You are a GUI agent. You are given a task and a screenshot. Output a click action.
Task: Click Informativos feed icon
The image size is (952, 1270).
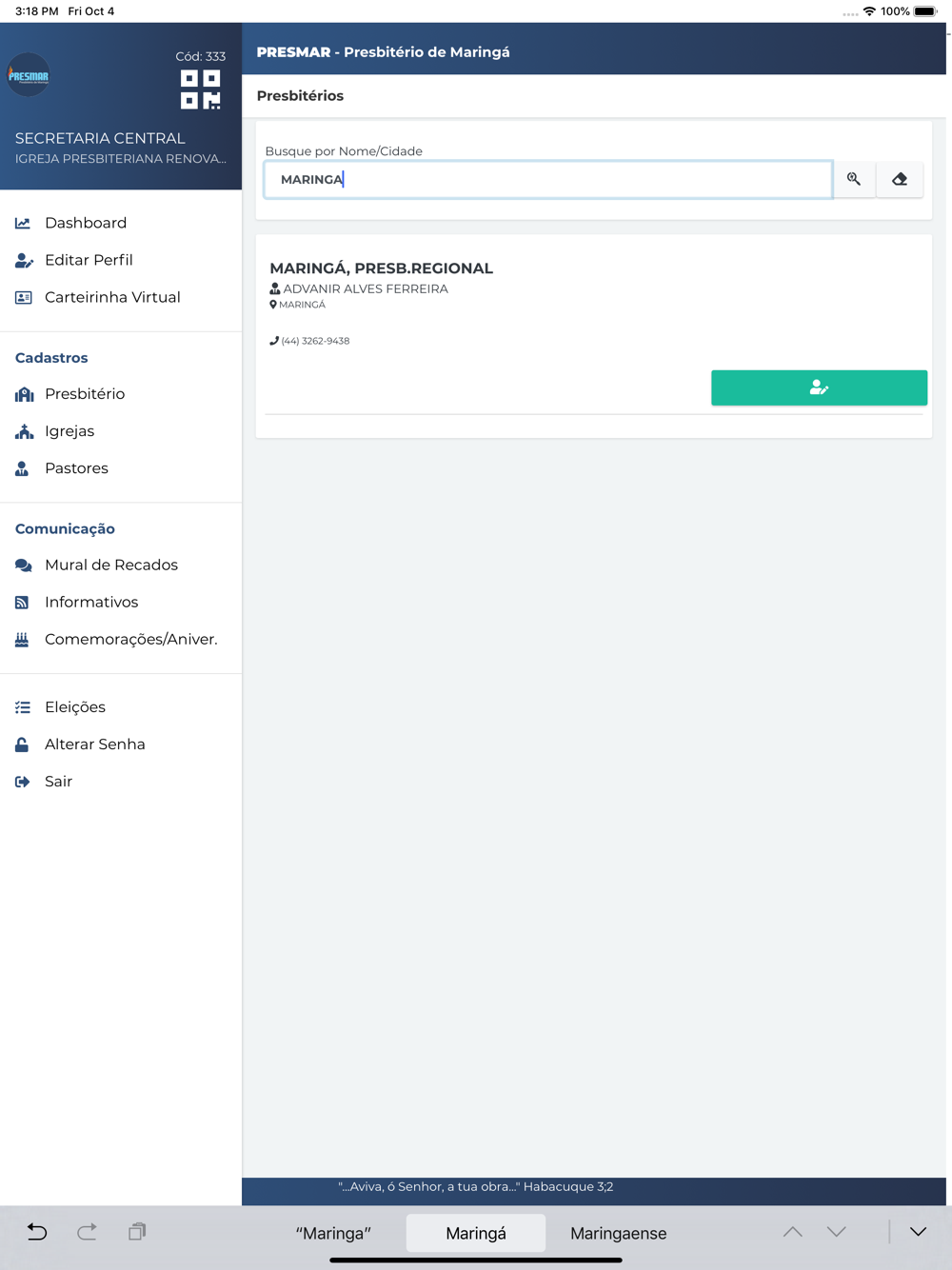click(22, 602)
